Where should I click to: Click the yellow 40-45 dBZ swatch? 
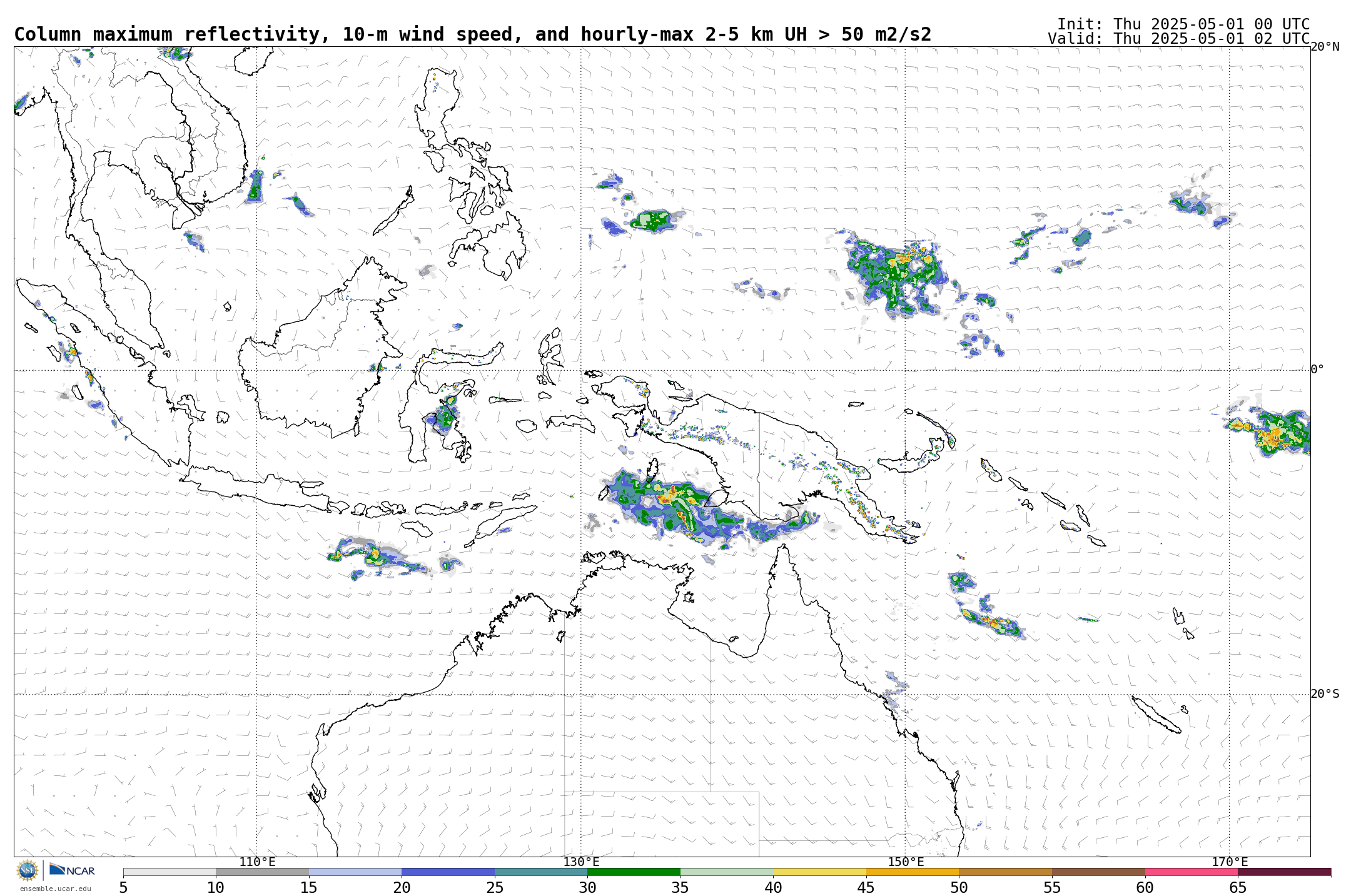pyautogui.click(x=819, y=872)
